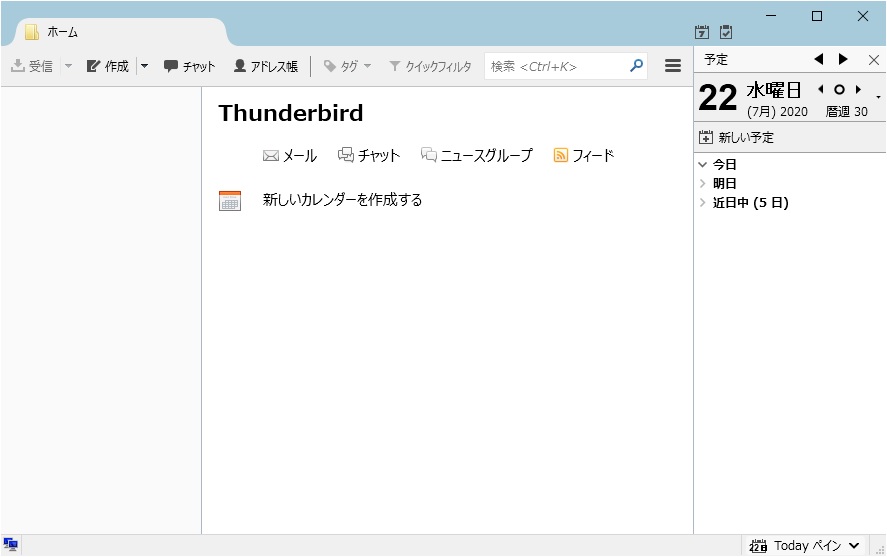The height and width of the screenshot is (557, 887).
Task: Jump to today using the circle button
Action: click(x=839, y=90)
